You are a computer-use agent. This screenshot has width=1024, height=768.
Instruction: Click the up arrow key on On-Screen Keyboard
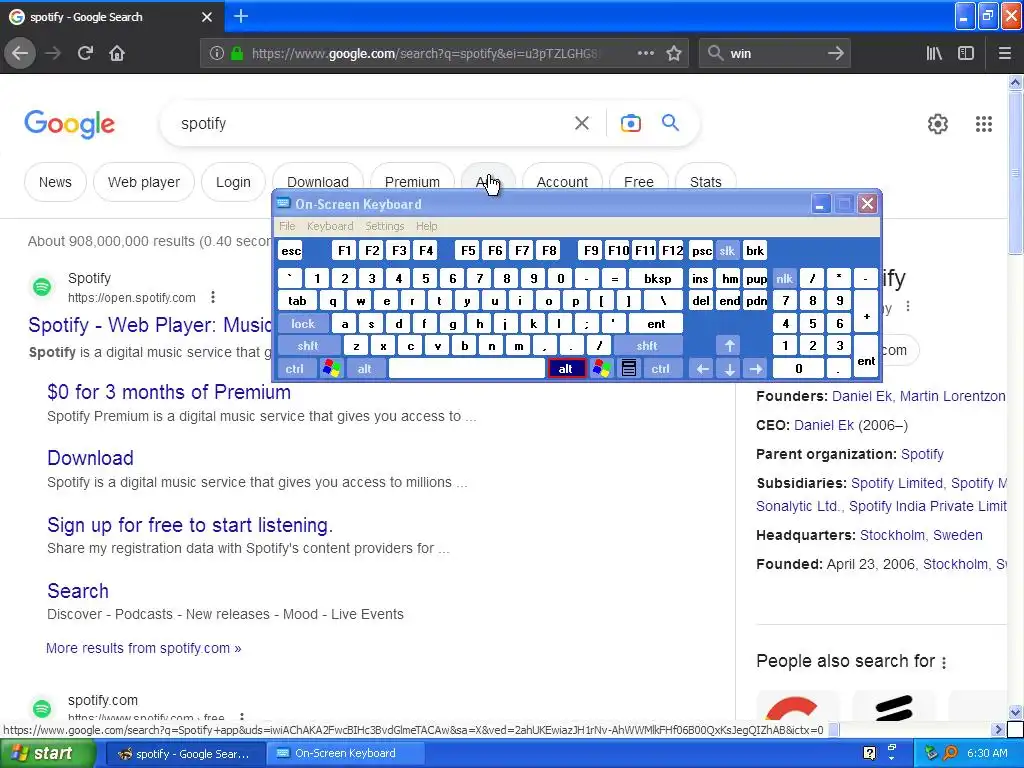point(729,345)
